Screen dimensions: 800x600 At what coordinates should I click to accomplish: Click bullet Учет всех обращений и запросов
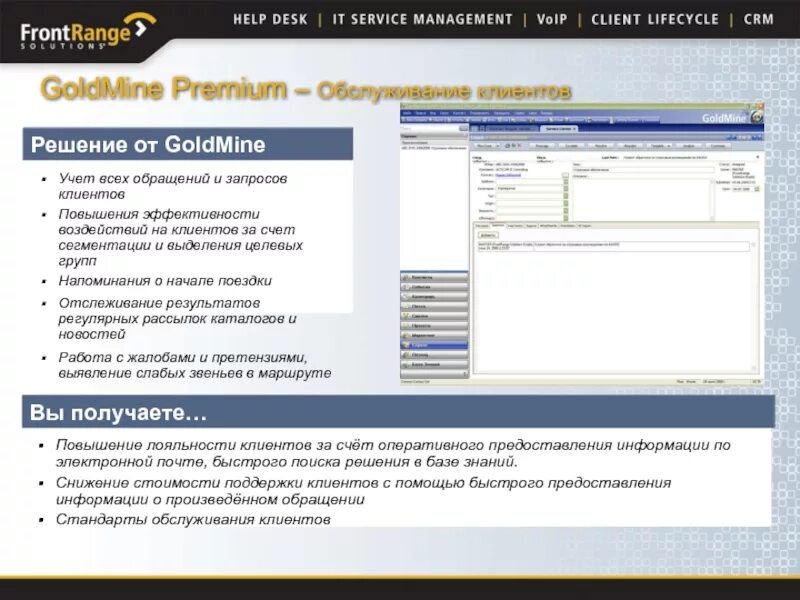(x=173, y=186)
